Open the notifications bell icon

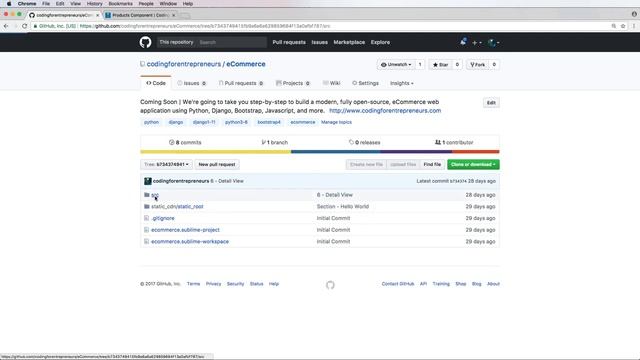pyautogui.click(x=463, y=42)
